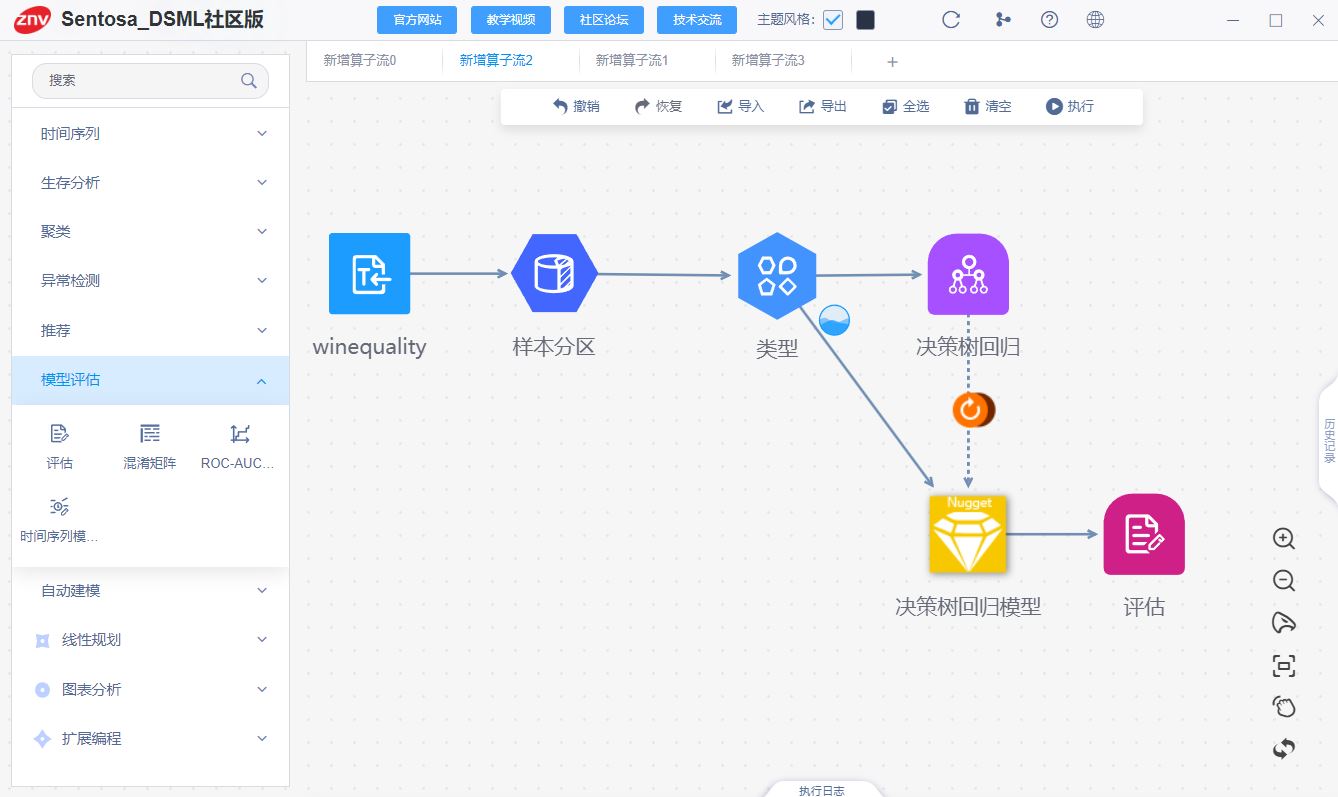Switch to tab 新增算子流1

coord(632,60)
